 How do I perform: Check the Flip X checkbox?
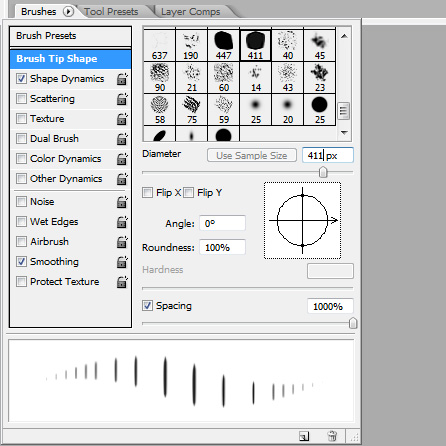pyautogui.click(x=147, y=193)
